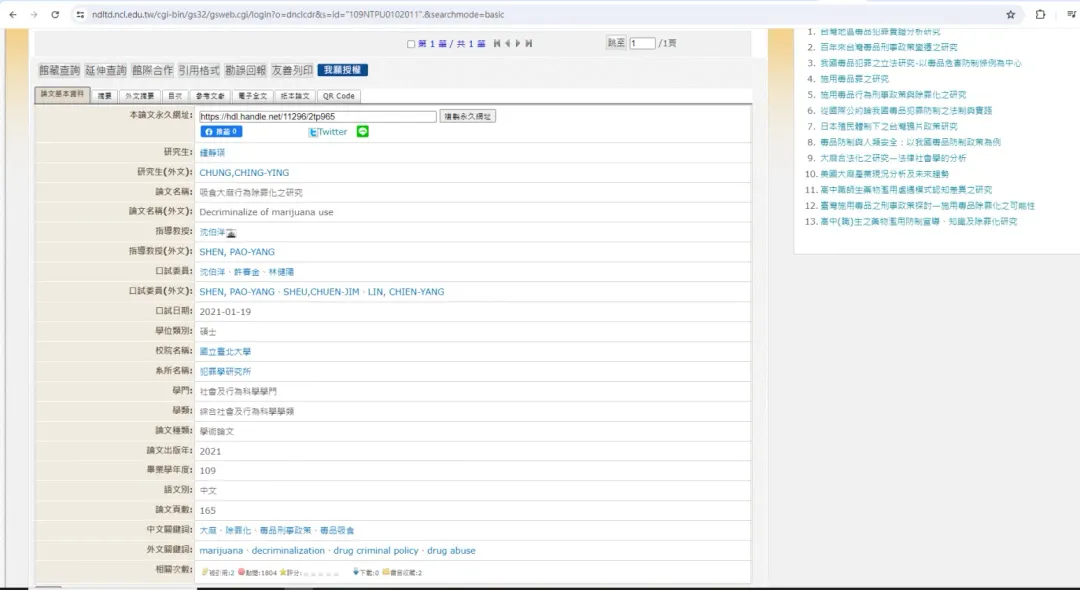Viewport: 1080px width, 590px height.
Task: Open the 參考文獻 tab
Action: pyautogui.click(x=210, y=96)
